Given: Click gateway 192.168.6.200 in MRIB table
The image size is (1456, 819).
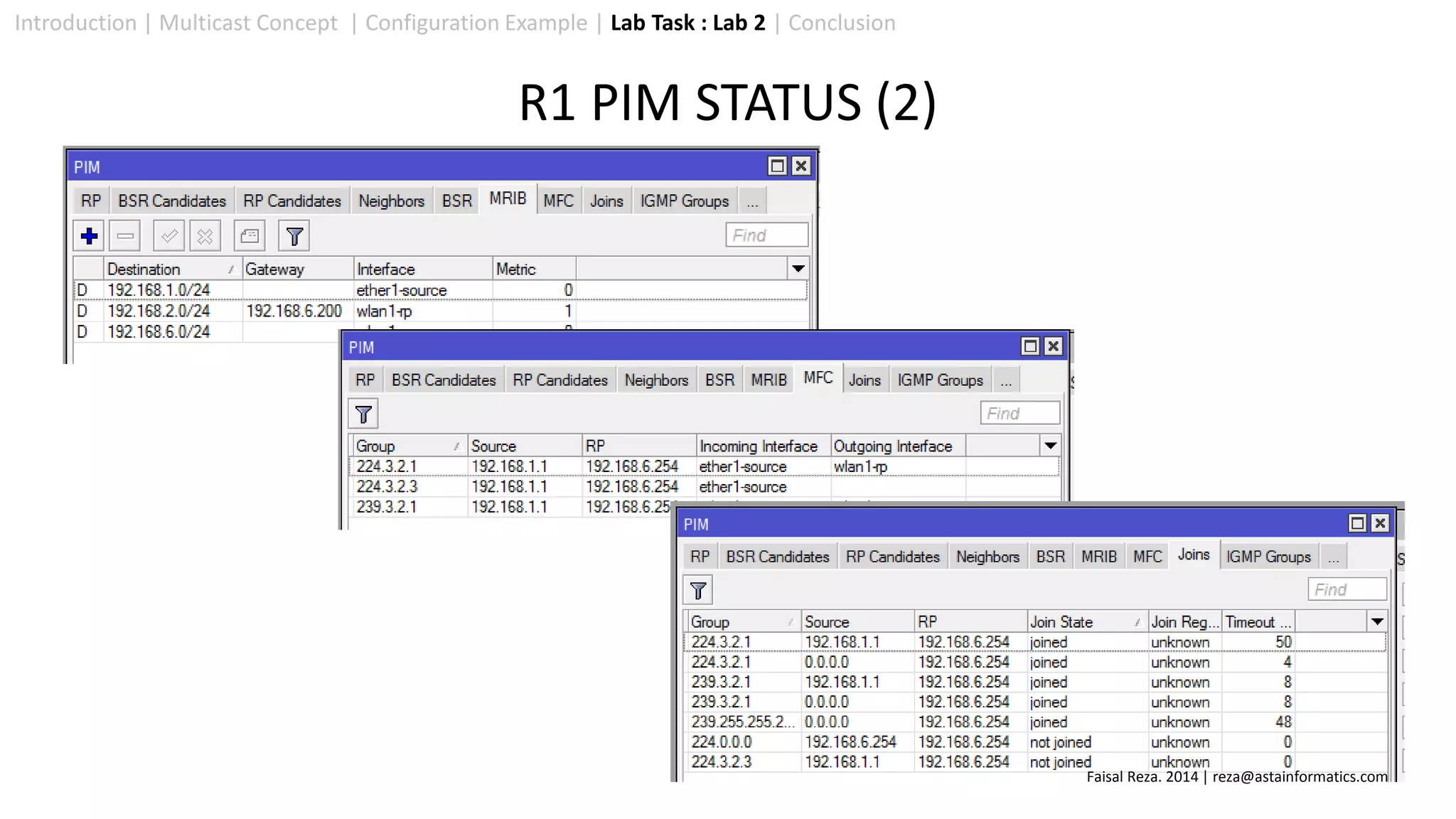Looking at the screenshot, I should click(294, 311).
